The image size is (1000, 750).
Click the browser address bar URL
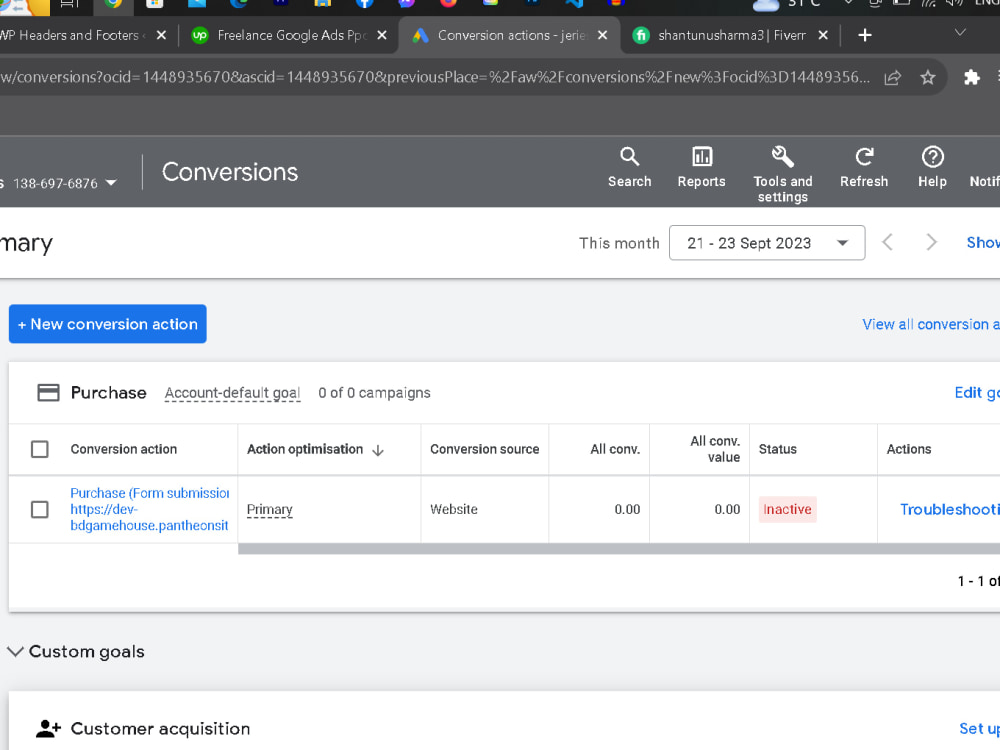[x=434, y=77]
